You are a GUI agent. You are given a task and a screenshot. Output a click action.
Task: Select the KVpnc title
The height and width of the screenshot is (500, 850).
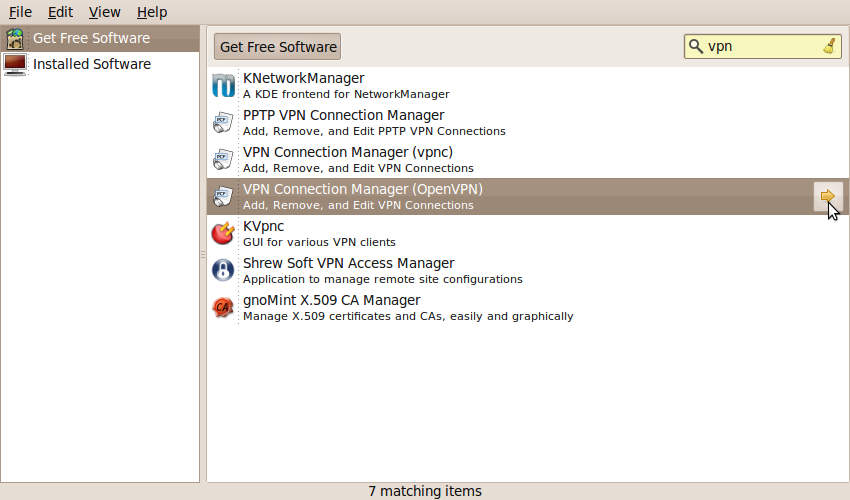pos(263,227)
